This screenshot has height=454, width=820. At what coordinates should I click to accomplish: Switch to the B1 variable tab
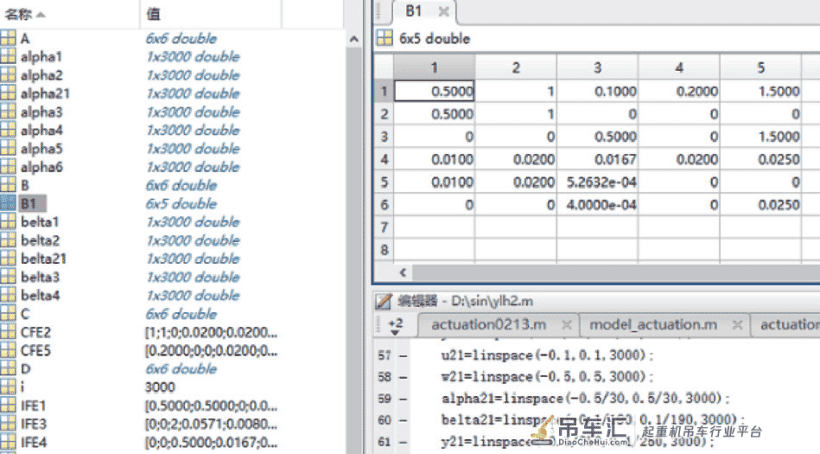[413, 11]
